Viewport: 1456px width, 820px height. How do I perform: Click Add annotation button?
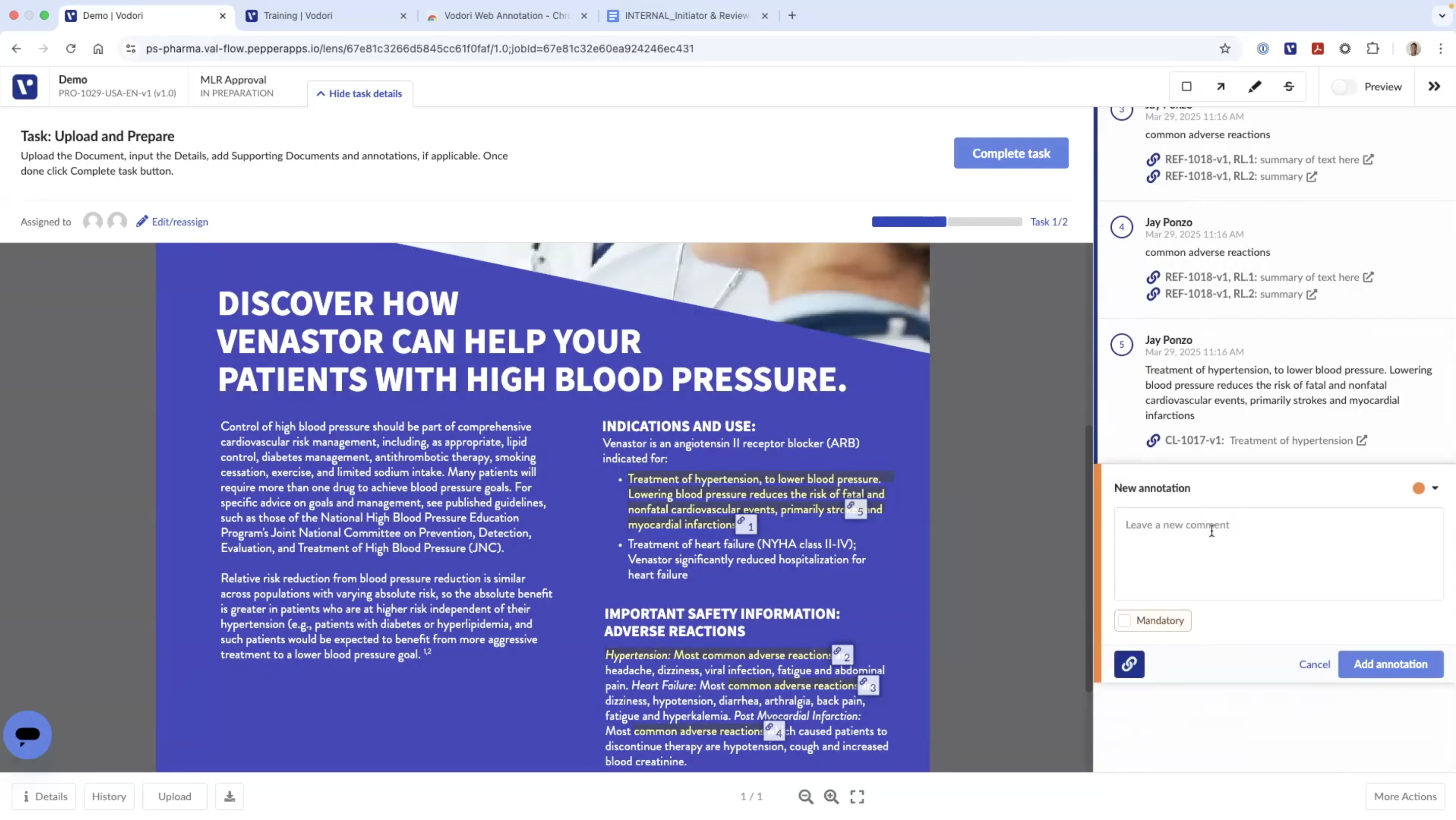click(1390, 664)
